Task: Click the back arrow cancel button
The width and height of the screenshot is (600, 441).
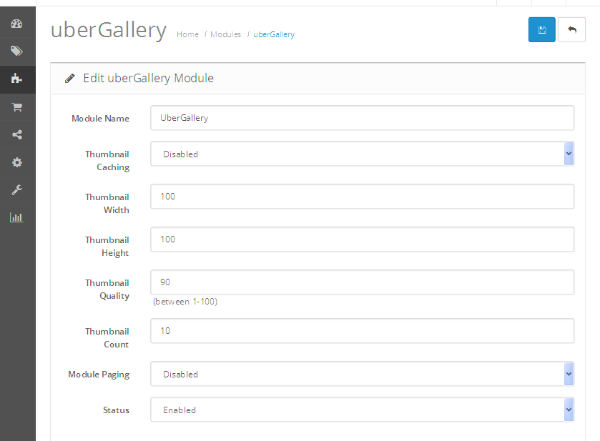Action: click(x=572, y=29)
